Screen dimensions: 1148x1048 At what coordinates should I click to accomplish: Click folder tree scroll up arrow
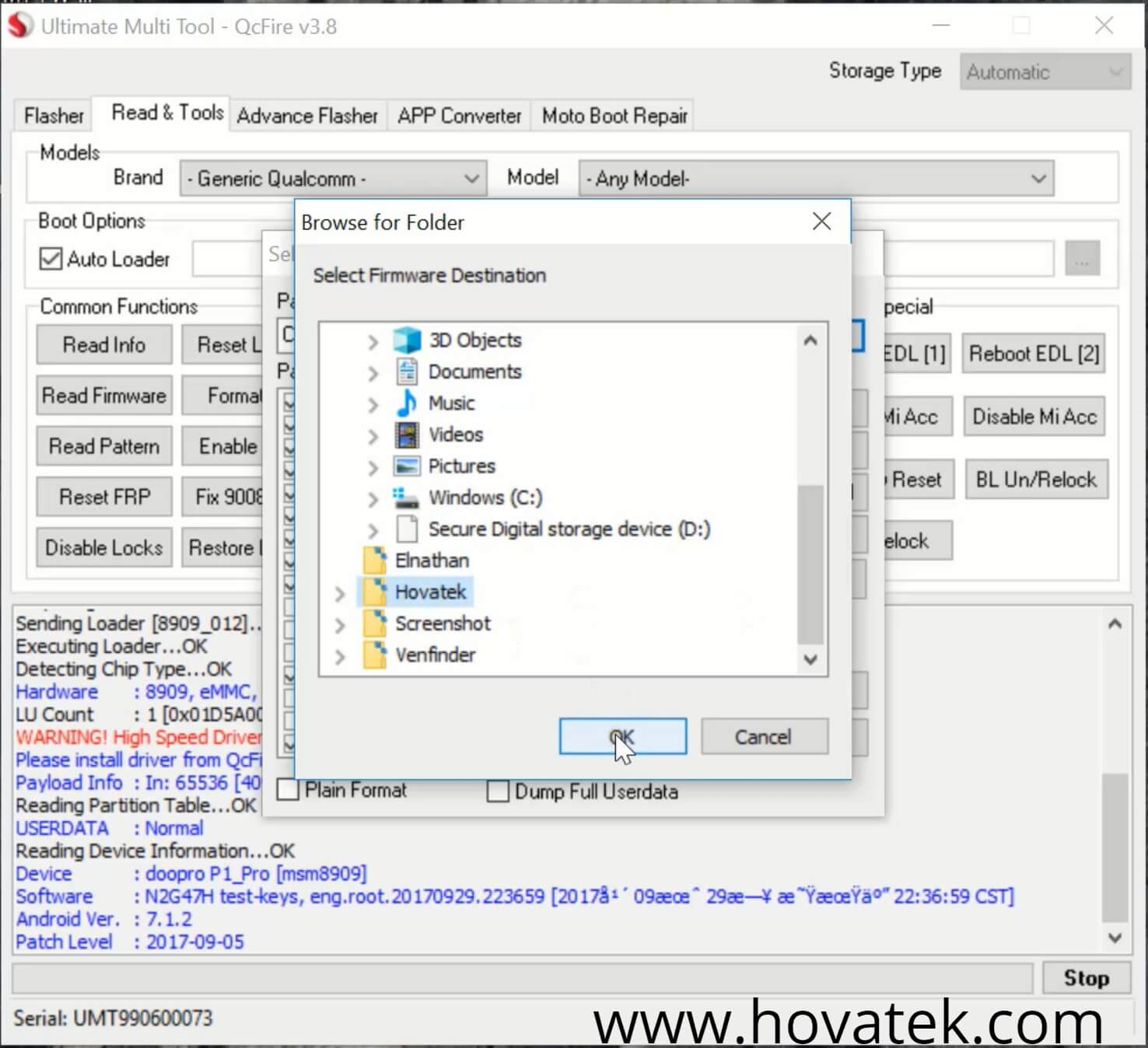coord(810,341)
